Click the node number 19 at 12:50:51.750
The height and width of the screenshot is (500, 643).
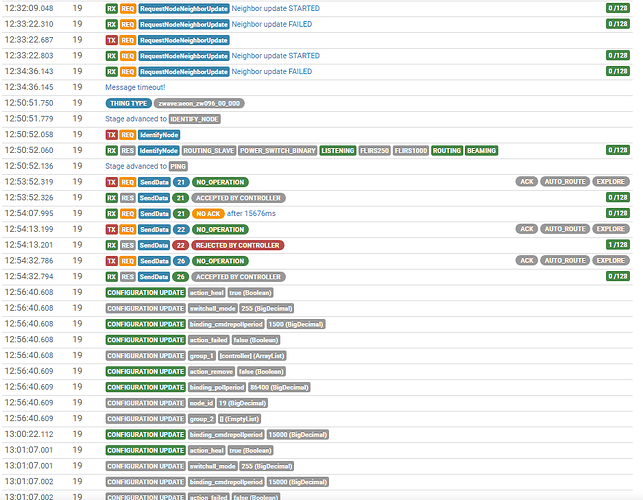[78, 103]
